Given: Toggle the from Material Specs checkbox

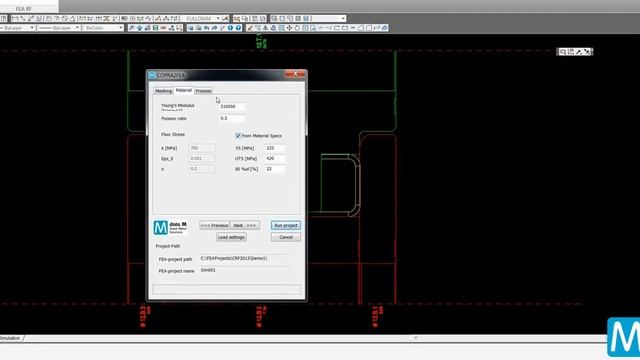Looking at the screenshot, I should coord(238,136).
